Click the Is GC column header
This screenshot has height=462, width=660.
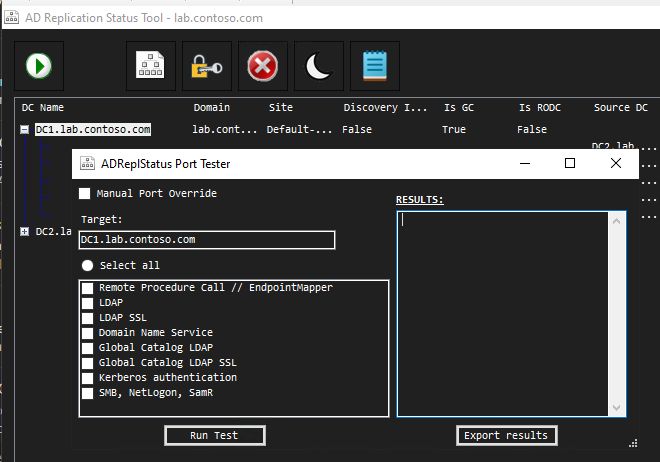(x=459, y=108)
